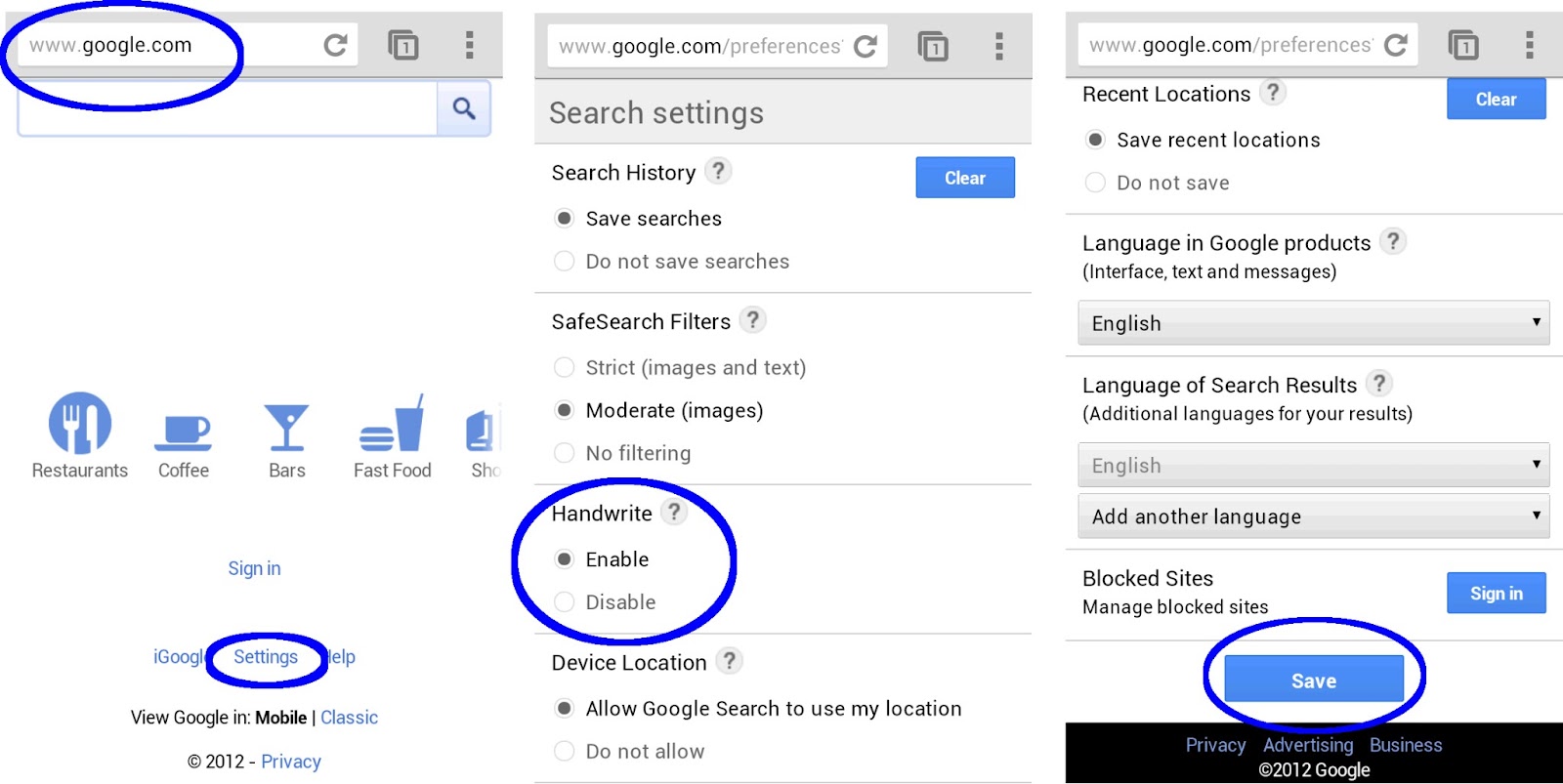Switch to Classic Google view
This screenshot has height=784, width=1563.
[349, 718]
